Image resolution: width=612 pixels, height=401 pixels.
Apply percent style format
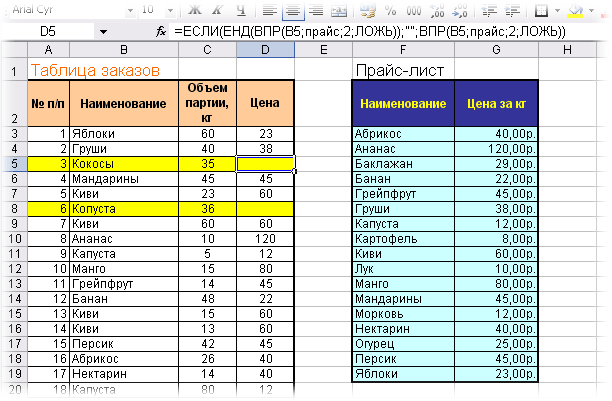(x=391, y=11)
